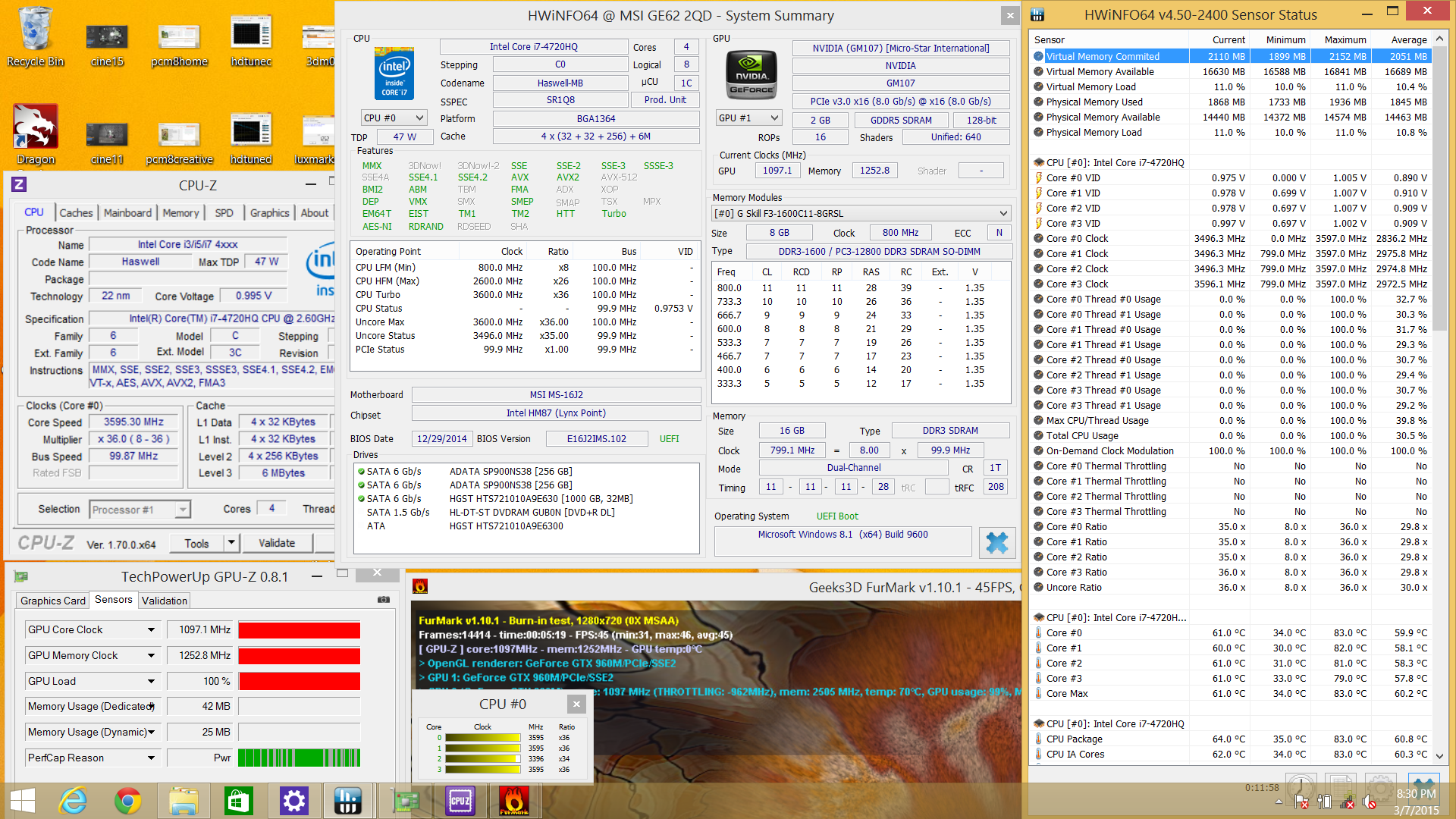Open the hdtunec desktop shortcut

click(x=251, y=42)
